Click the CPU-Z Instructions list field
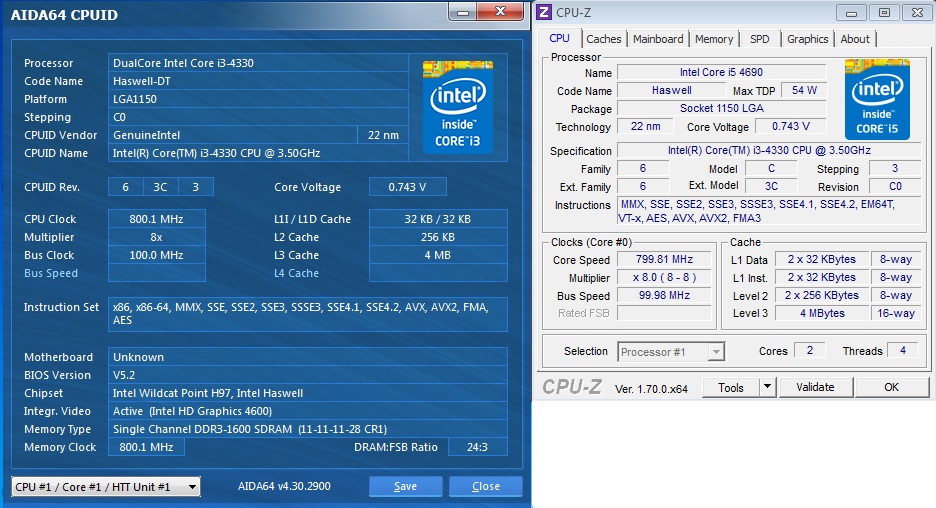Image resolution: width=936 pixels, height=508 pixels. pos(769,211)
